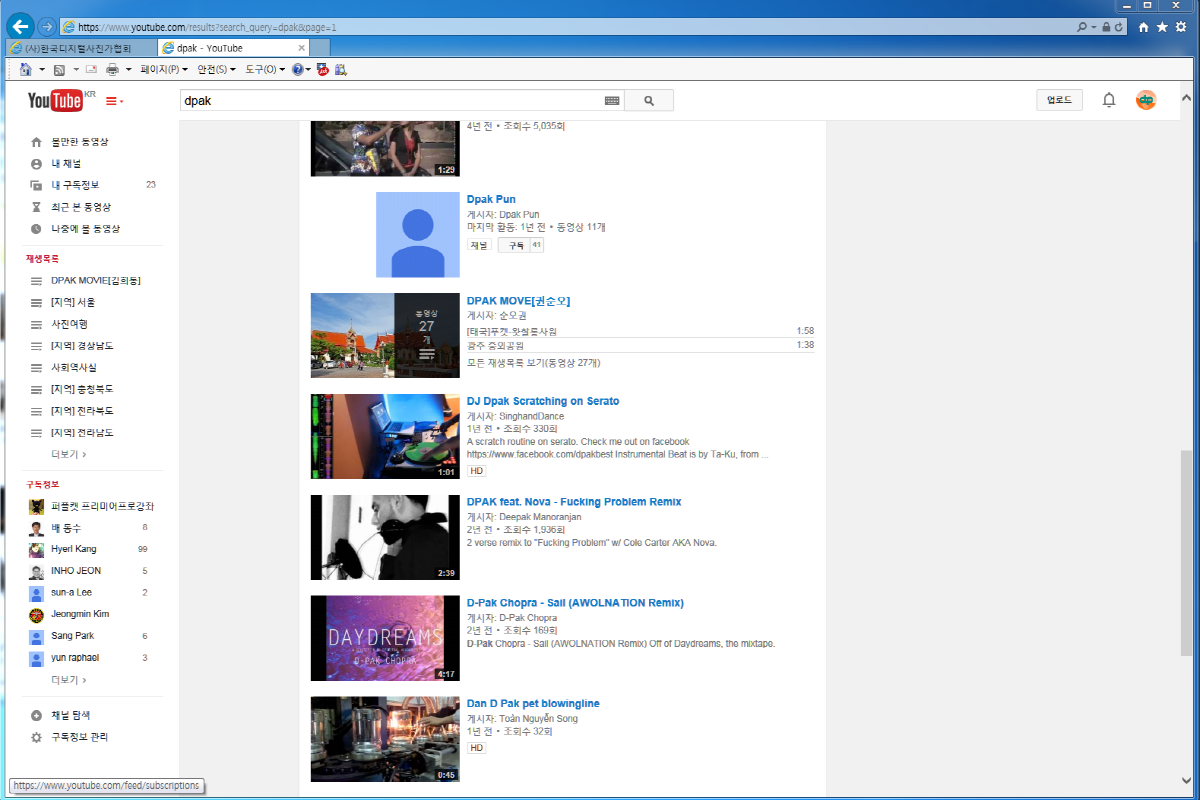Click the 업로드 upload button
The width and height of the screenshot is (1200, 800).
(1059, 100)
